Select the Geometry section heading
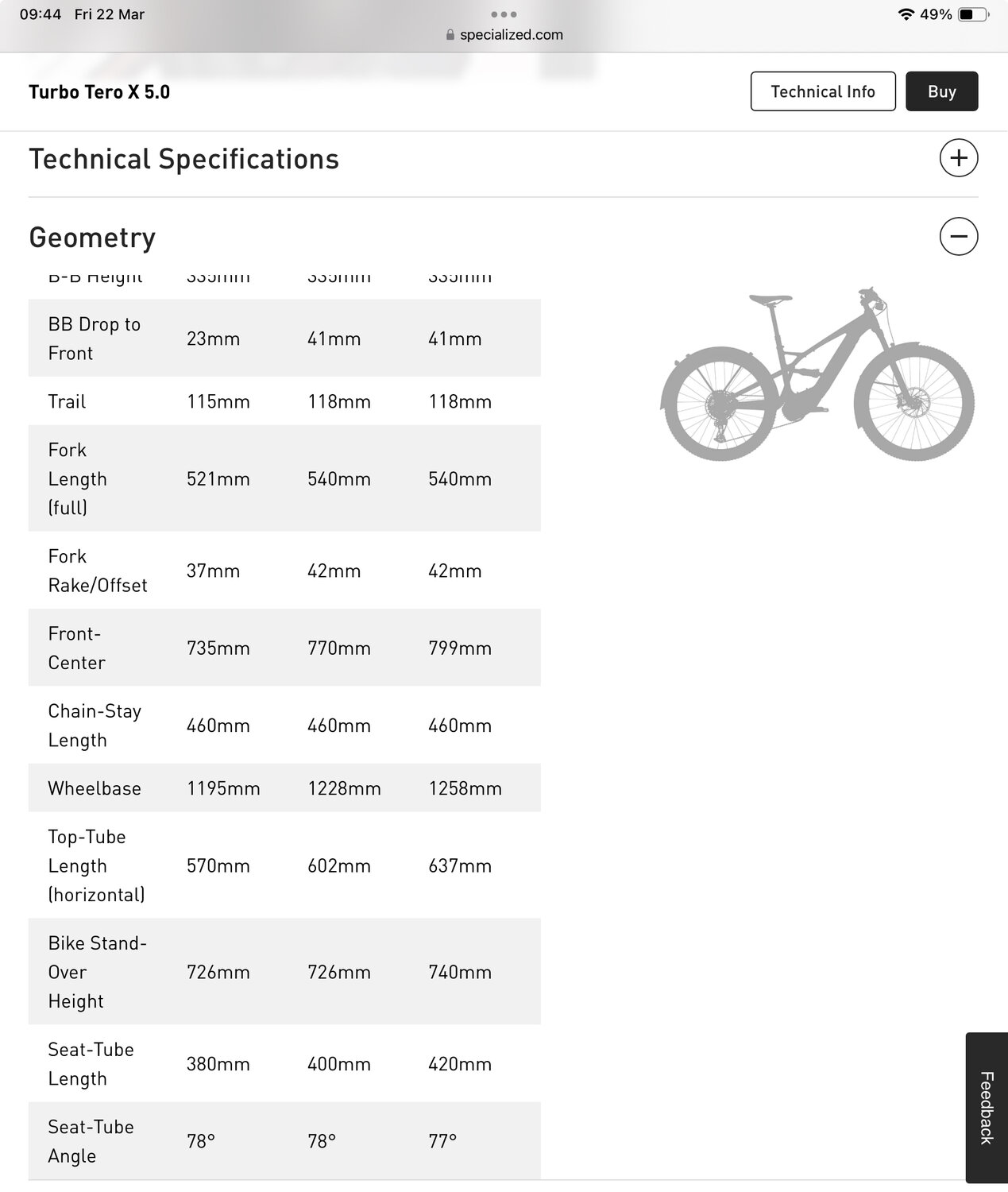Image resolution: width=1008 pixels, height=1192 pixels. pyautogui.click(x=92, y=238)
